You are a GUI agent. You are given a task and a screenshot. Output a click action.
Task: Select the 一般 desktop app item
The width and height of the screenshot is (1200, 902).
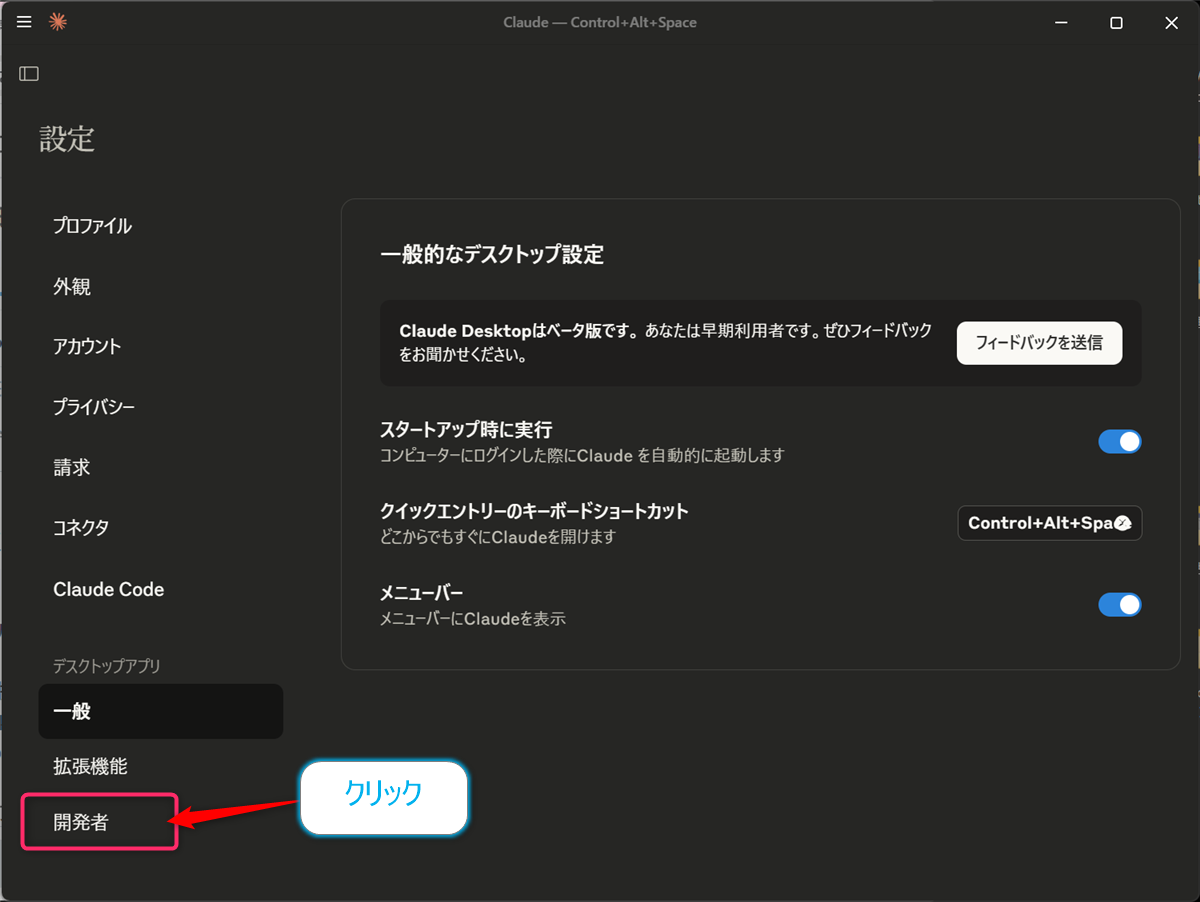tap(161, 711)
